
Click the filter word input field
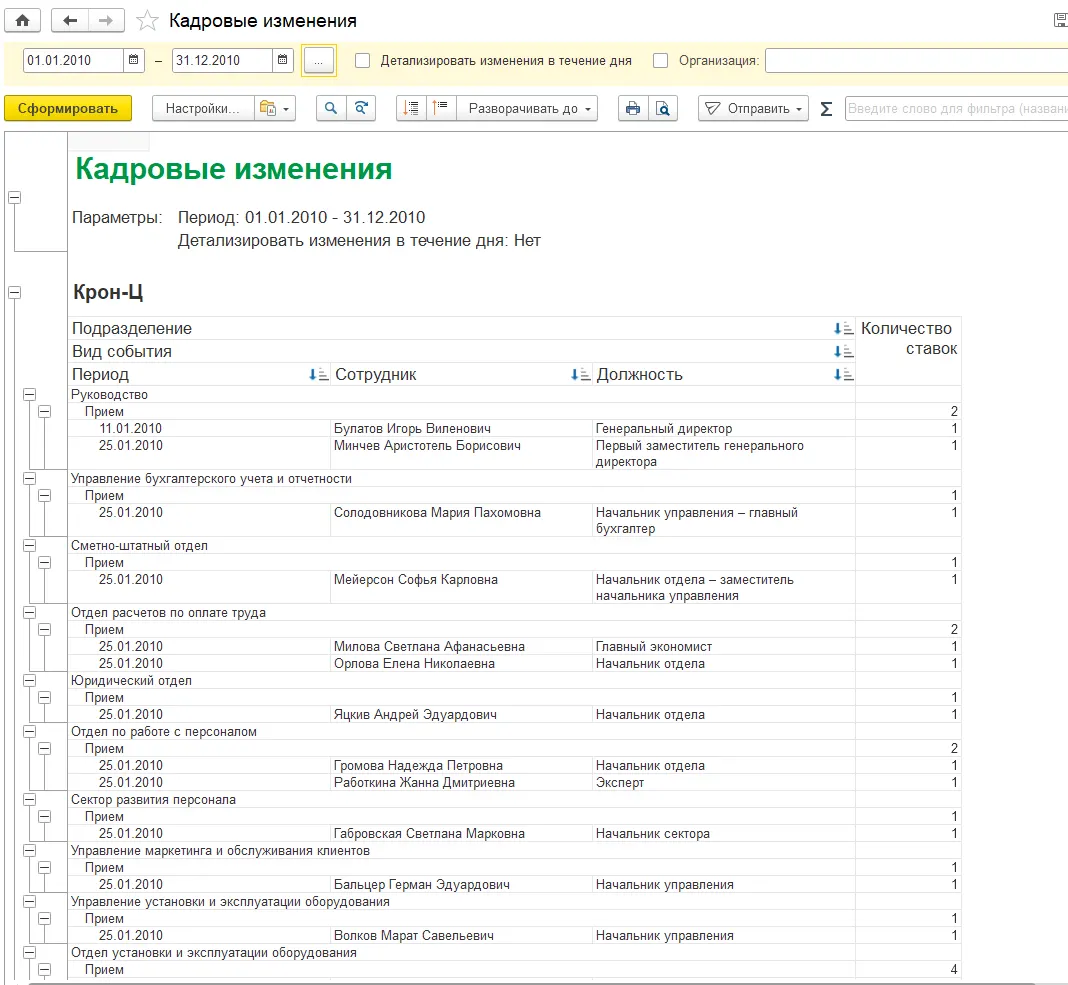[x=956, y=108]
